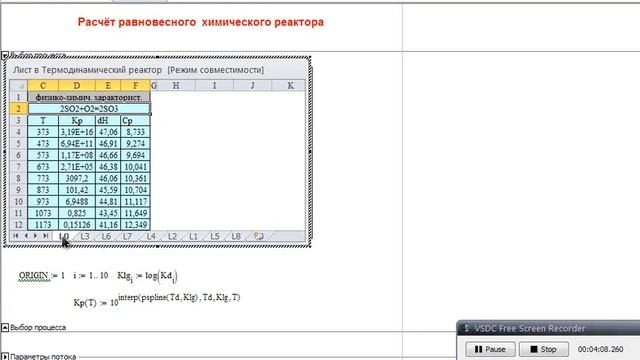Go to last sheet navigation arrow
The height and width of the screenshot is (360, 640).
click(x=46, y=236)
